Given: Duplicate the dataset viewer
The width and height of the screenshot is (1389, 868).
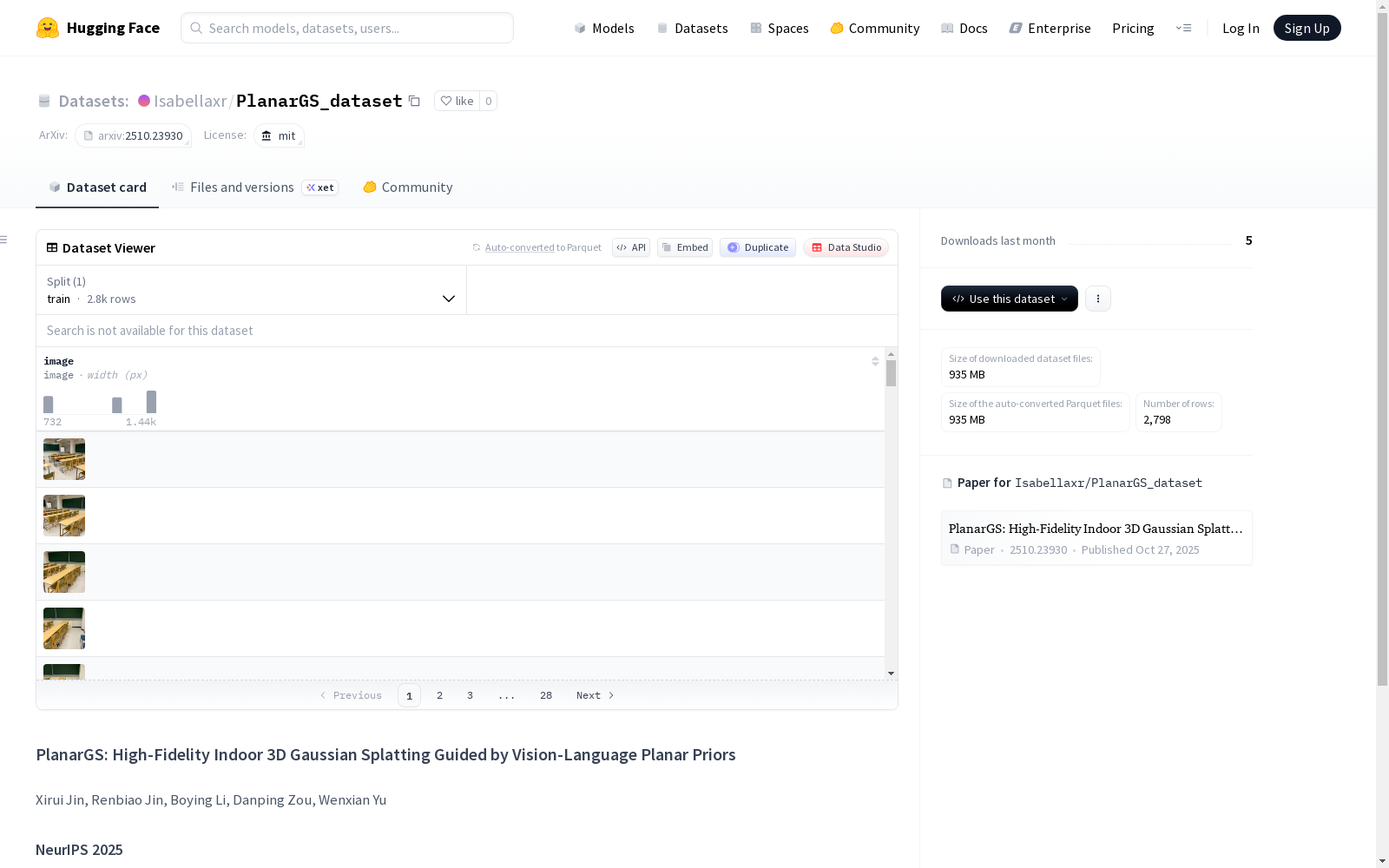Looking at the screenshot, I should [x=758, y=247].
